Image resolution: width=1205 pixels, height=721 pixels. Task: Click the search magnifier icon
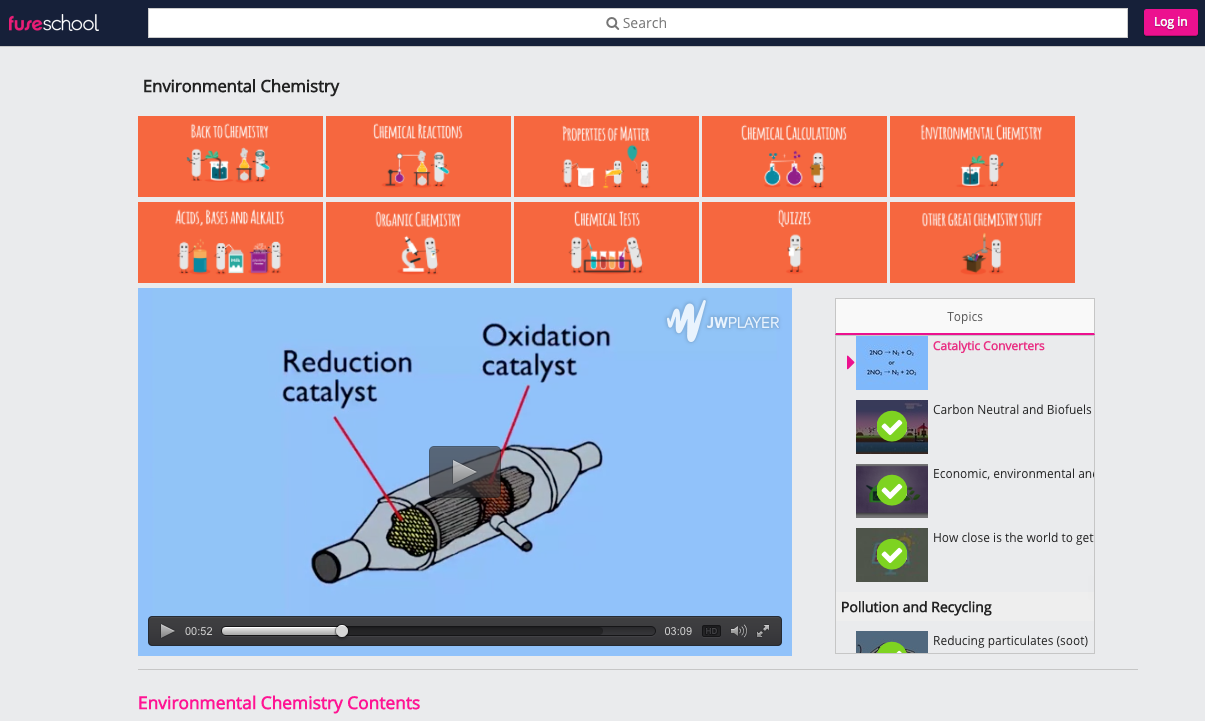612,22
